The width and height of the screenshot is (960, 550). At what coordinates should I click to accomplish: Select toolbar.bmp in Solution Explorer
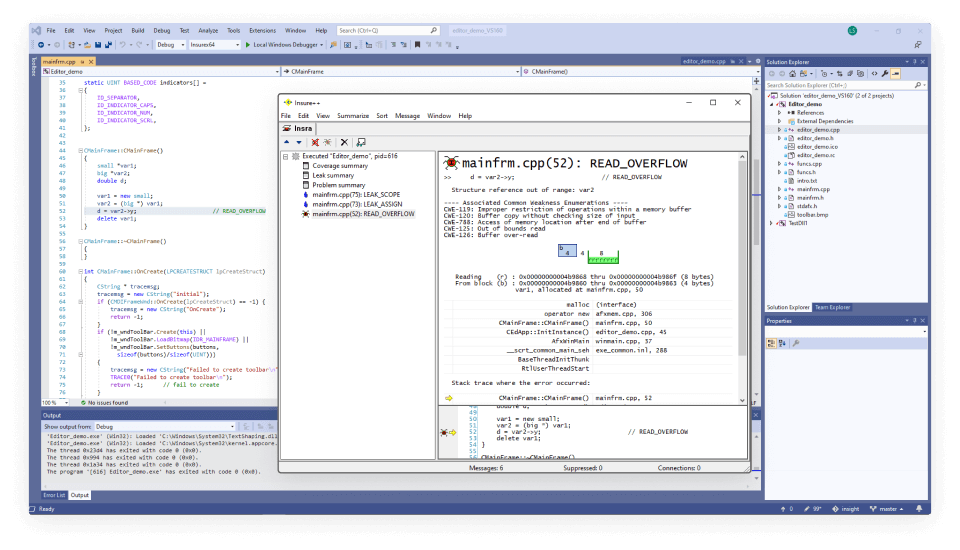[x=812, y=215]
